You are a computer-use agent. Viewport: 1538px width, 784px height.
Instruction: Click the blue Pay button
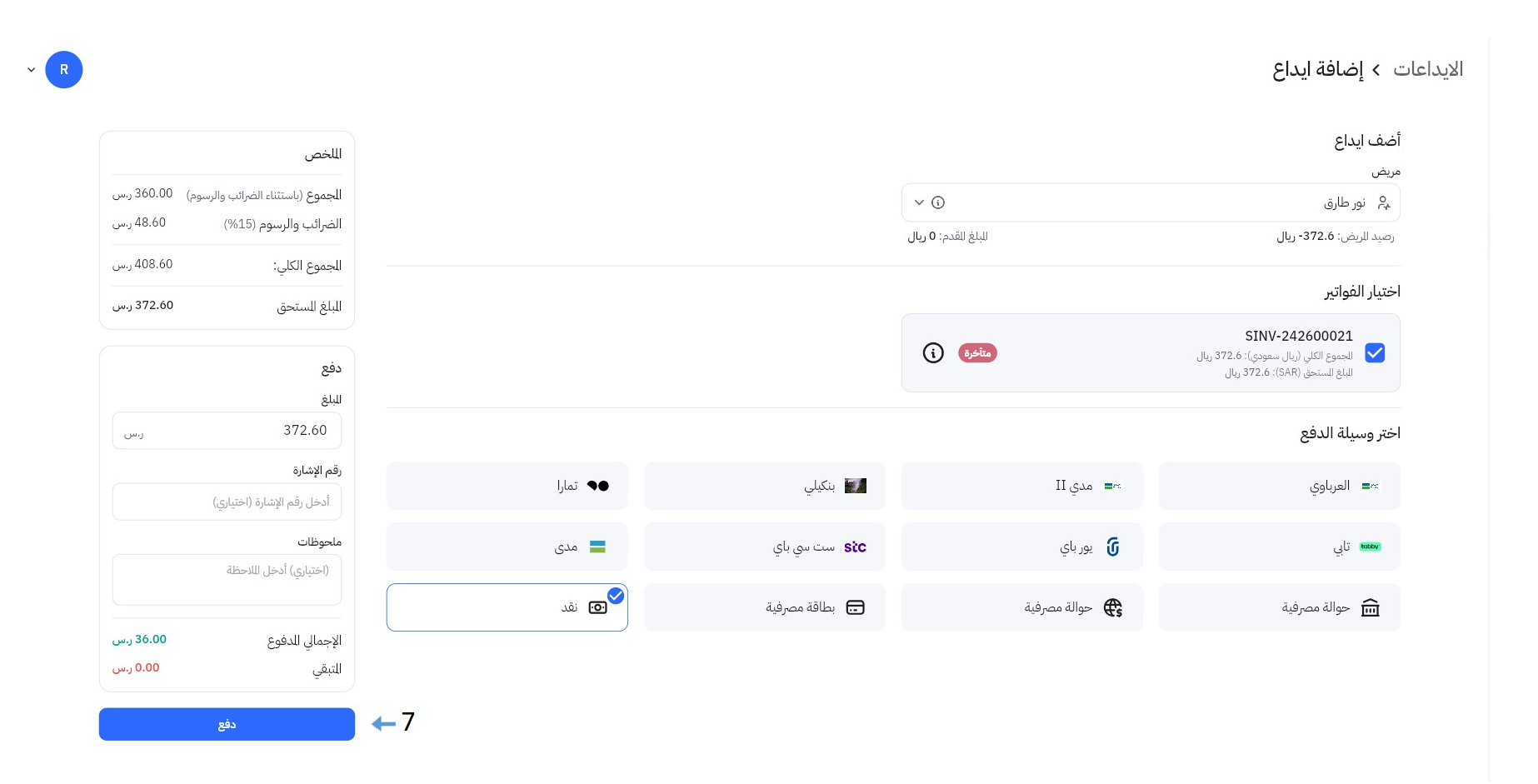(x=227, y=725)
